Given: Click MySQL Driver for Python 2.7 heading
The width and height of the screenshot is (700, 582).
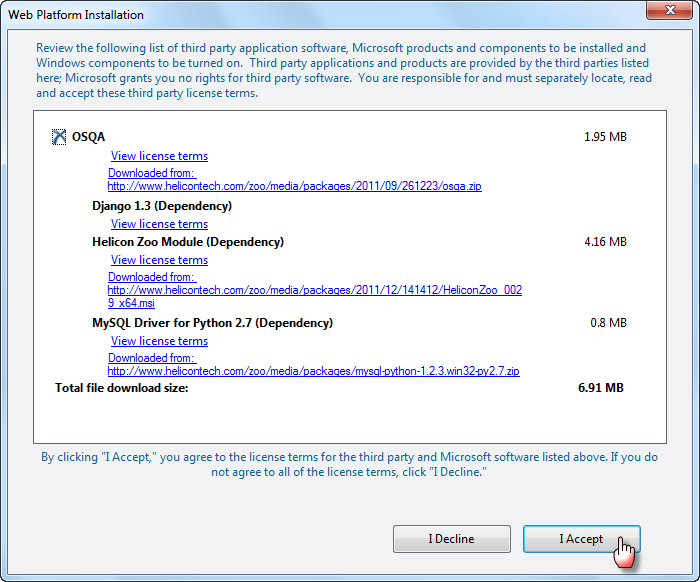Looking at the screenshot, I should [212, 323].
